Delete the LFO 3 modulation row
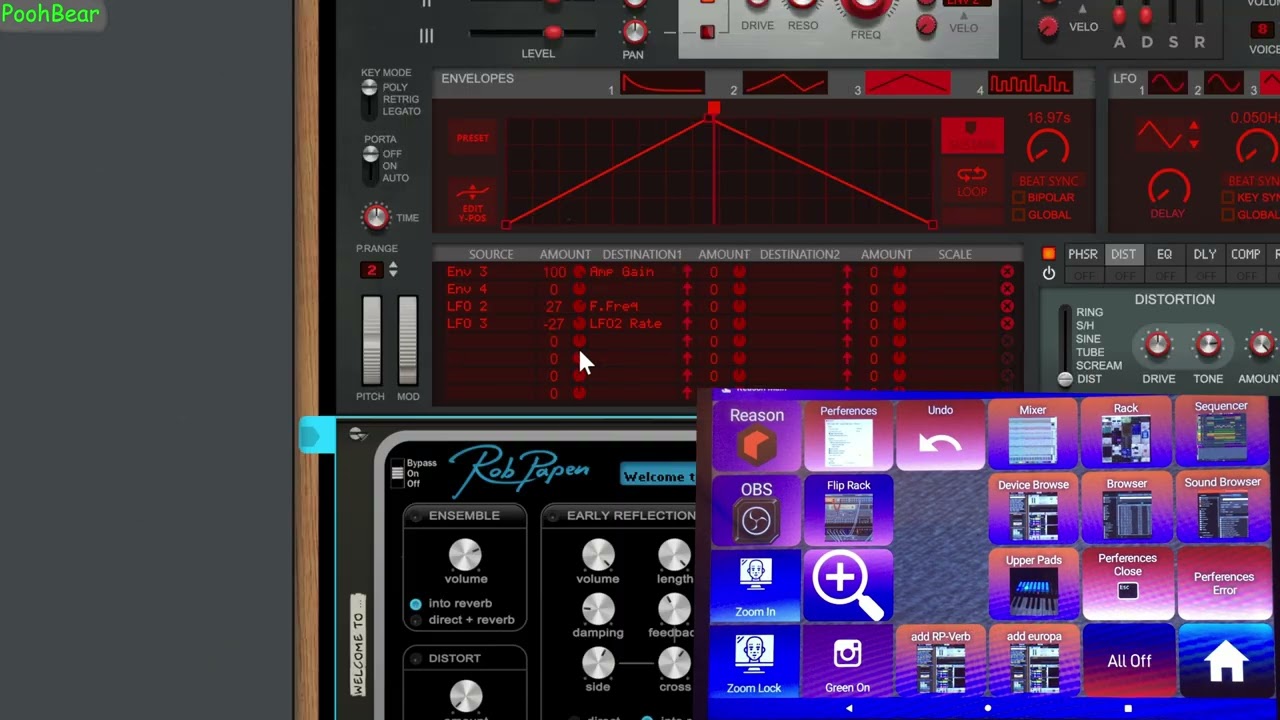The width and height of the screenshot is (1280, 720). point(1007,324)
